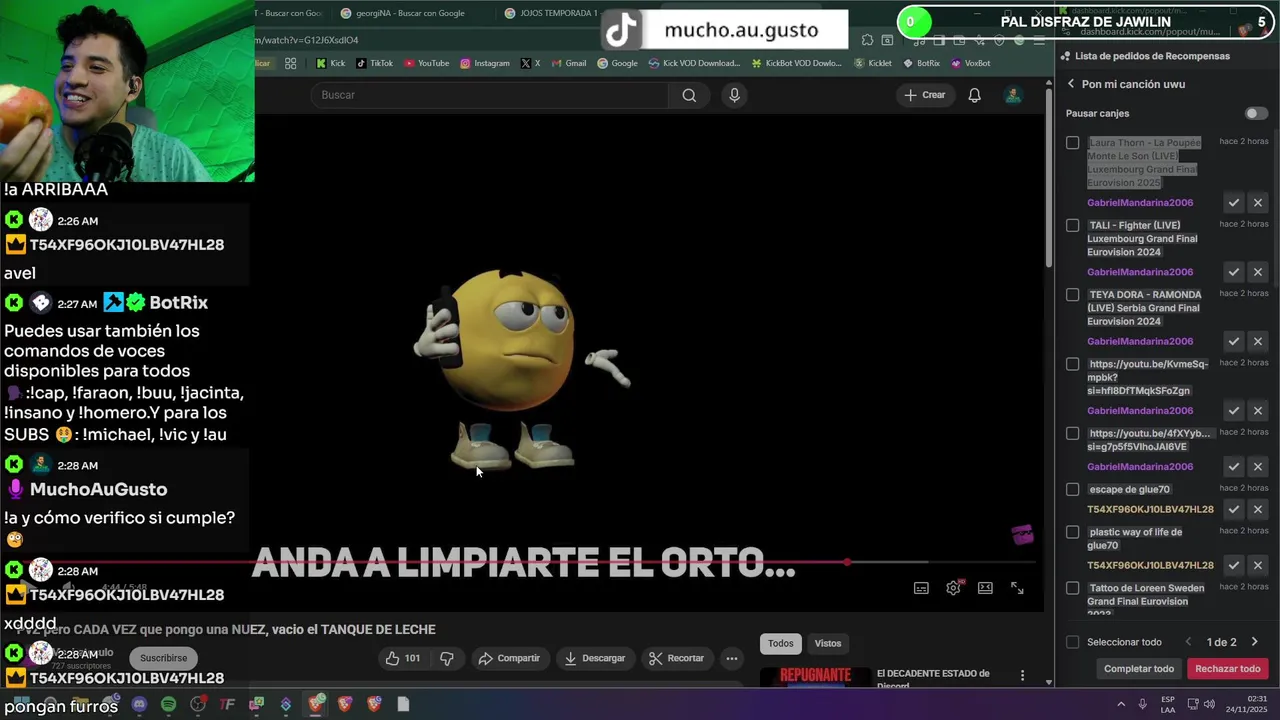
Task: Click the taskbar microphone tray icon
Action: coord(1143,704)
